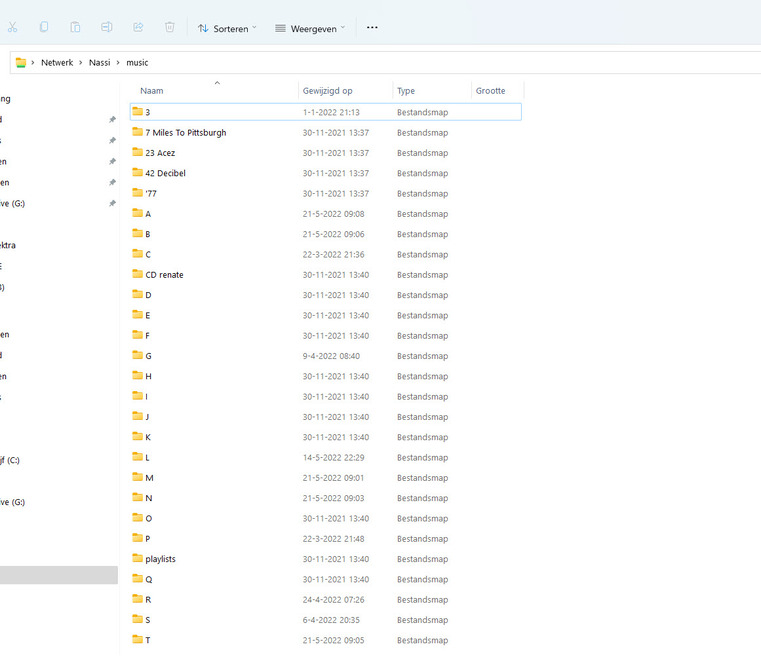Click date '24-4-2022 07:26' of R
The image size is (761, 657).
pyautogui.click(x=333, y=600)
